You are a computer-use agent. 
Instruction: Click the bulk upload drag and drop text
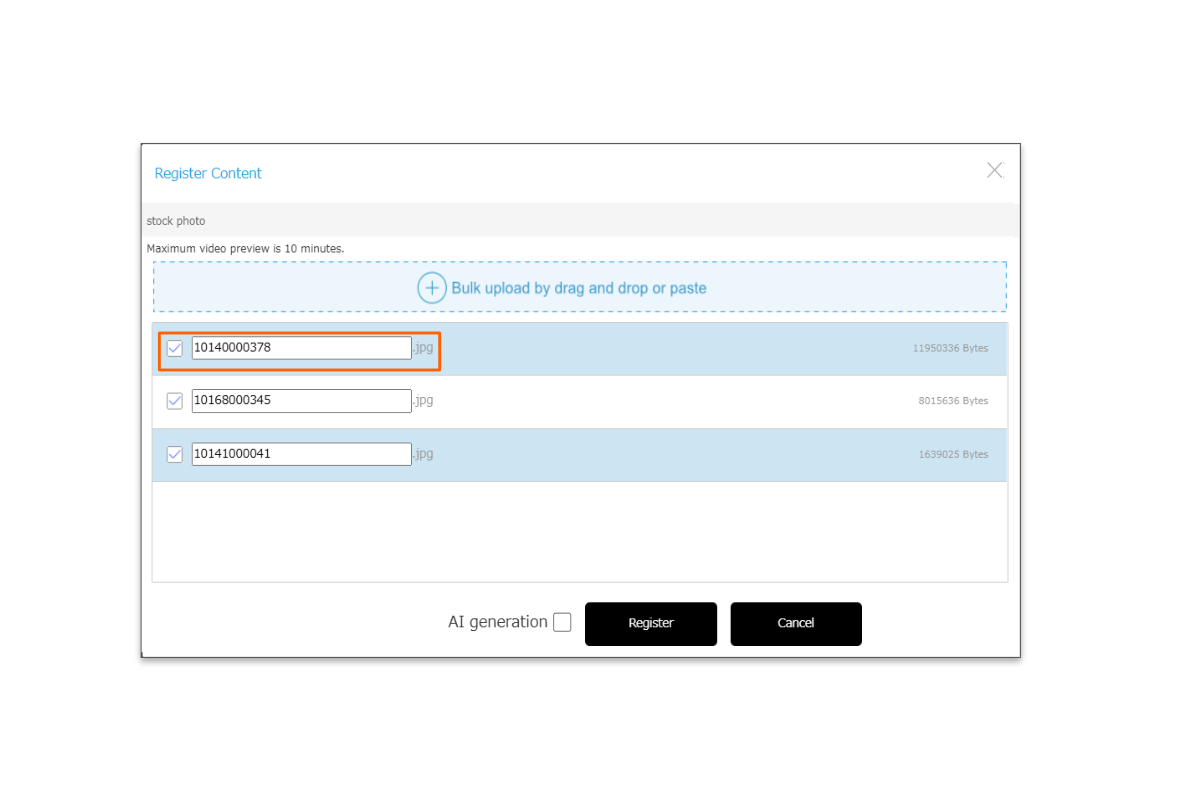coord(579,288)
